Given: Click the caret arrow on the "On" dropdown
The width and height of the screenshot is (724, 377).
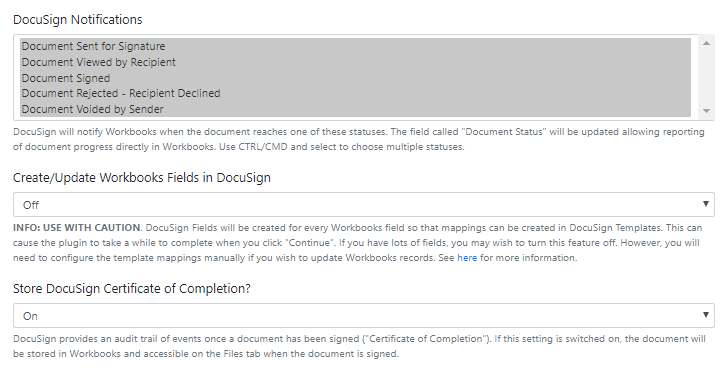Looking at the screenshot, I should click(706, 315).
